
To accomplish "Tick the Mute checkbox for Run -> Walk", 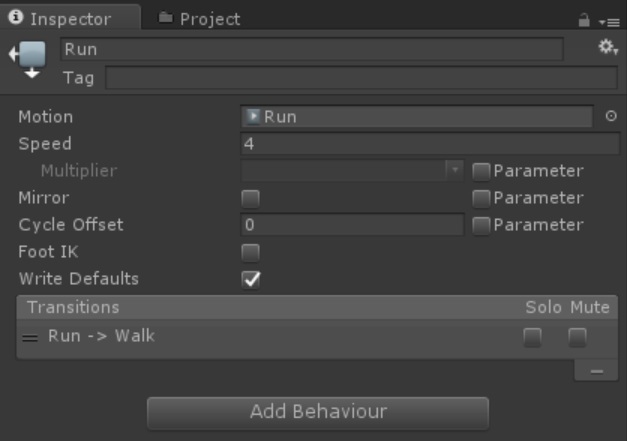I will pyautogui.click(x=577, y=337).
